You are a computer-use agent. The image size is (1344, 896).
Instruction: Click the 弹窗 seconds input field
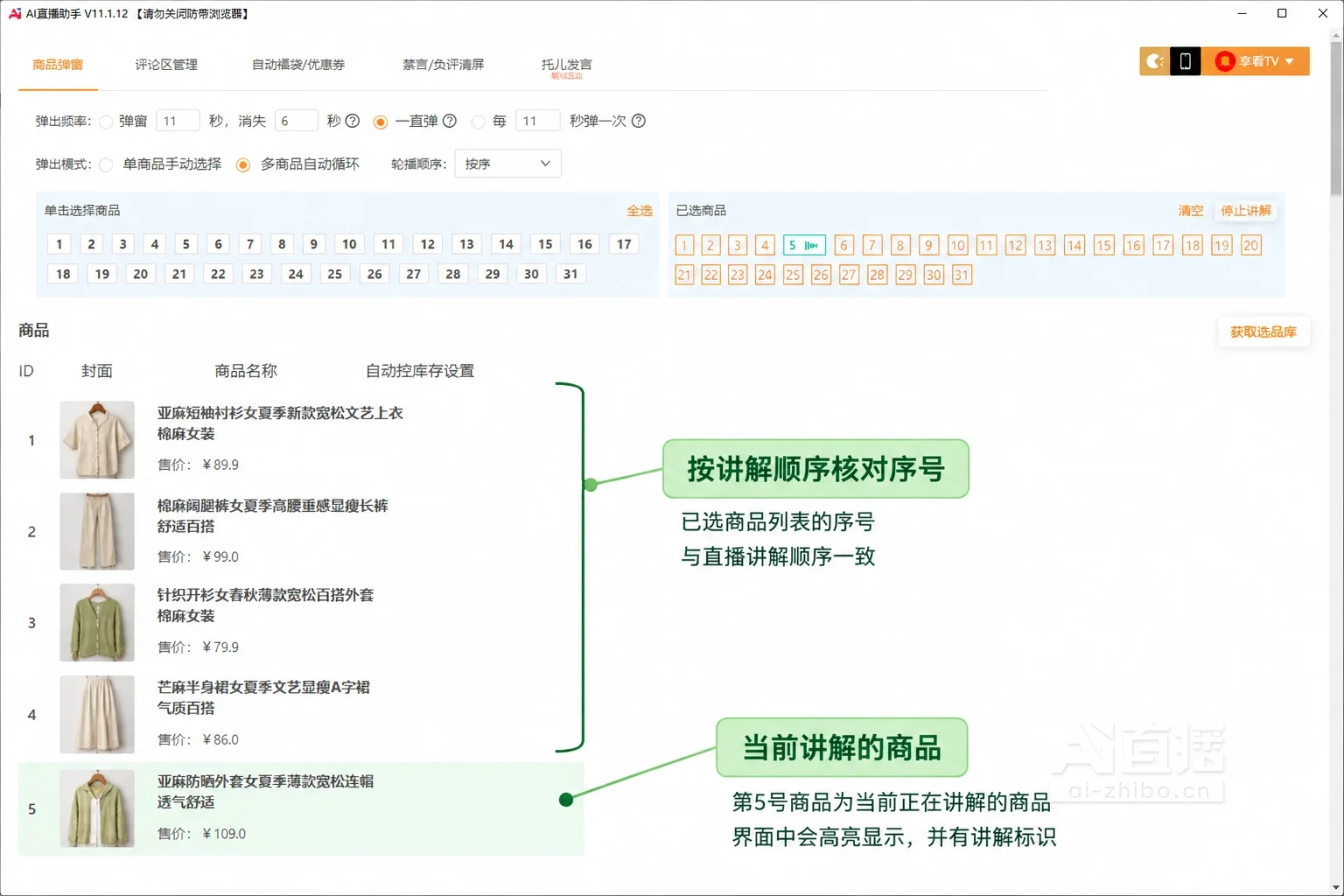pyautogui.click(x=178, y=121)
